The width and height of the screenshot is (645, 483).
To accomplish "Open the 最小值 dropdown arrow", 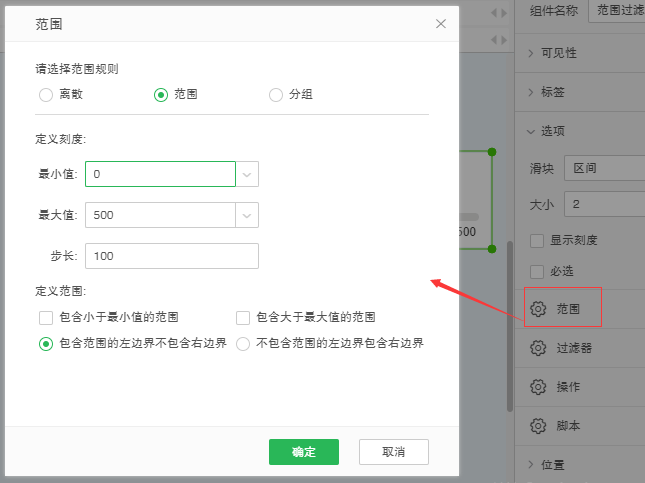I will point(247,175).
